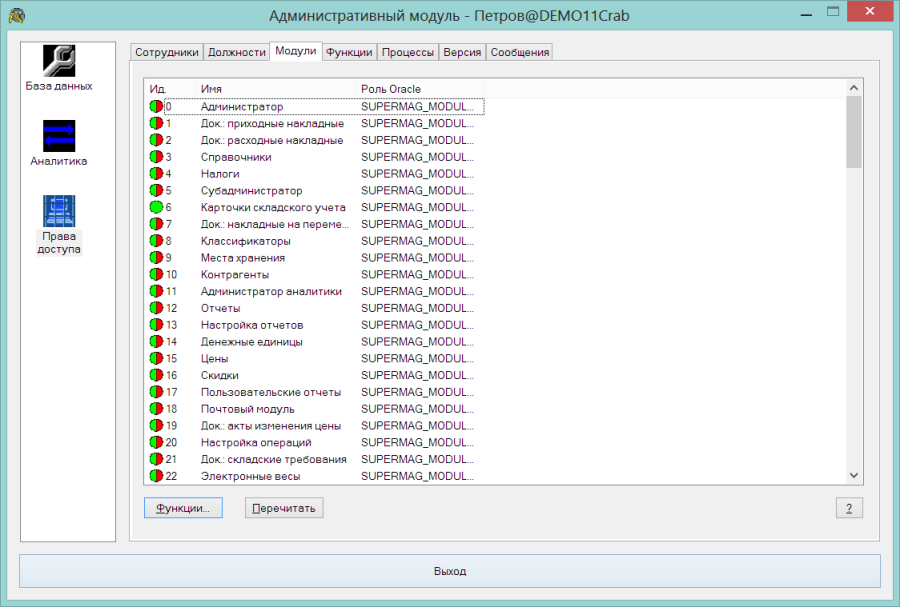Select the Модули tab
This screenshot has width=900, height=607.
click(x=296, y=51)
